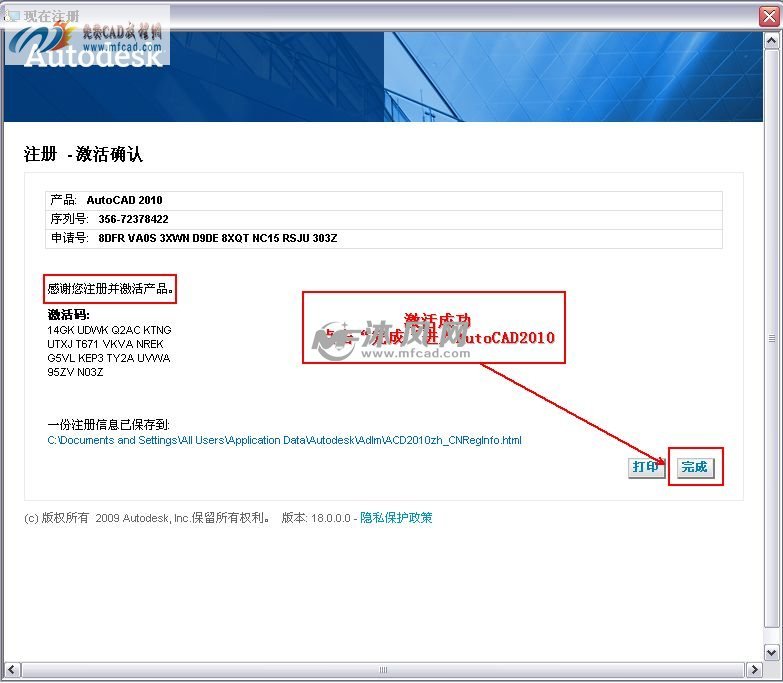Click the 打印 (Print) button
Screen dimensions: 783x683
tap(645, 467)
